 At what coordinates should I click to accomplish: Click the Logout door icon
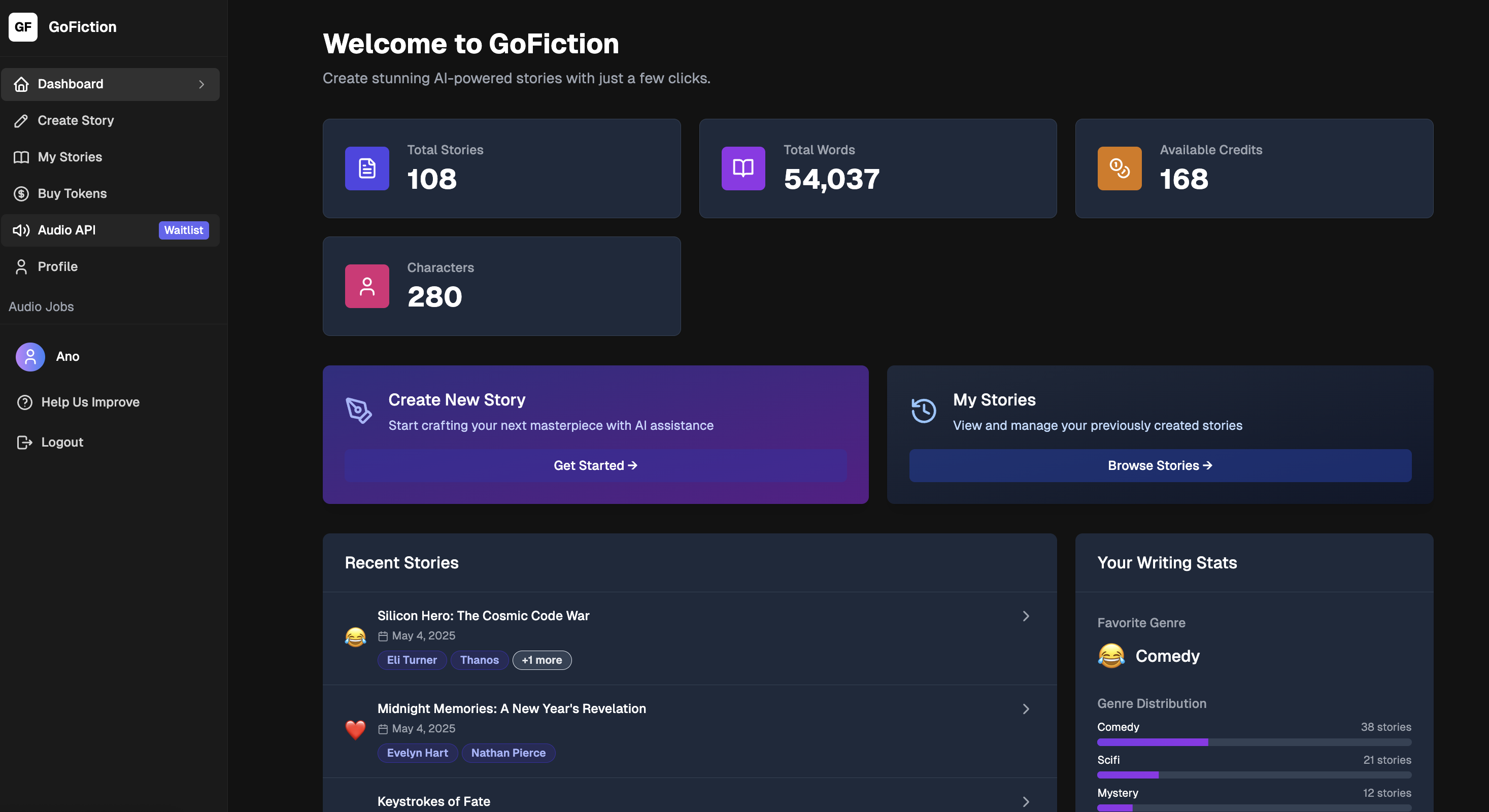click(x=24, y=442)
